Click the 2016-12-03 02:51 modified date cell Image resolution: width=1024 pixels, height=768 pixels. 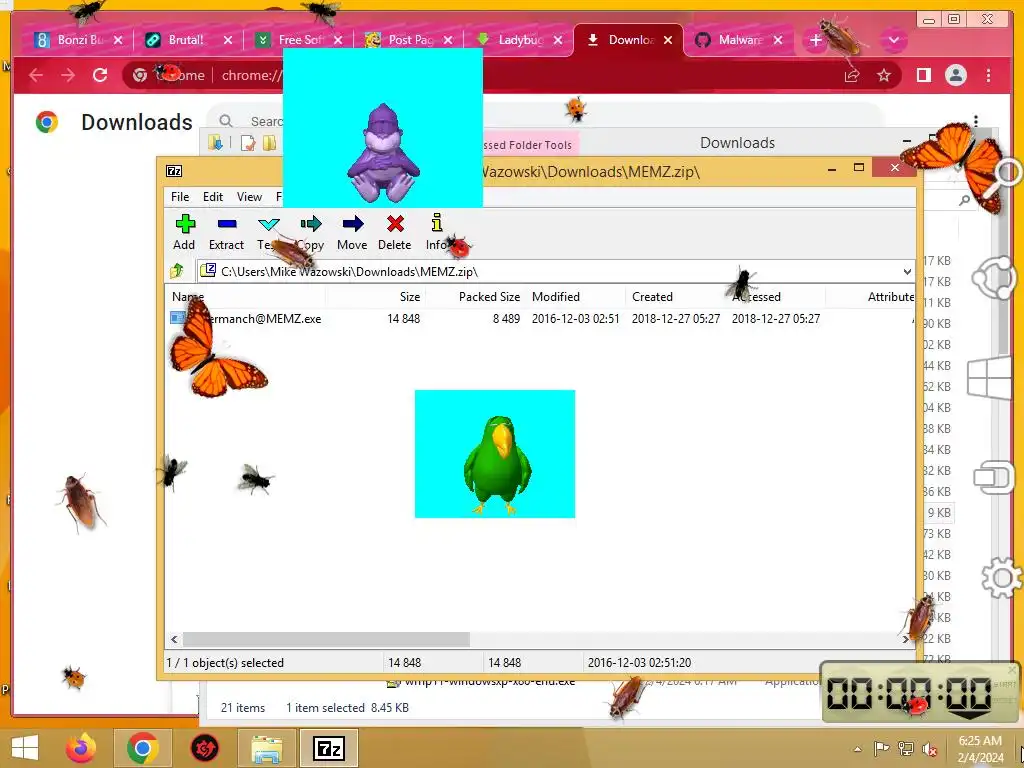[x=575, y=319]
